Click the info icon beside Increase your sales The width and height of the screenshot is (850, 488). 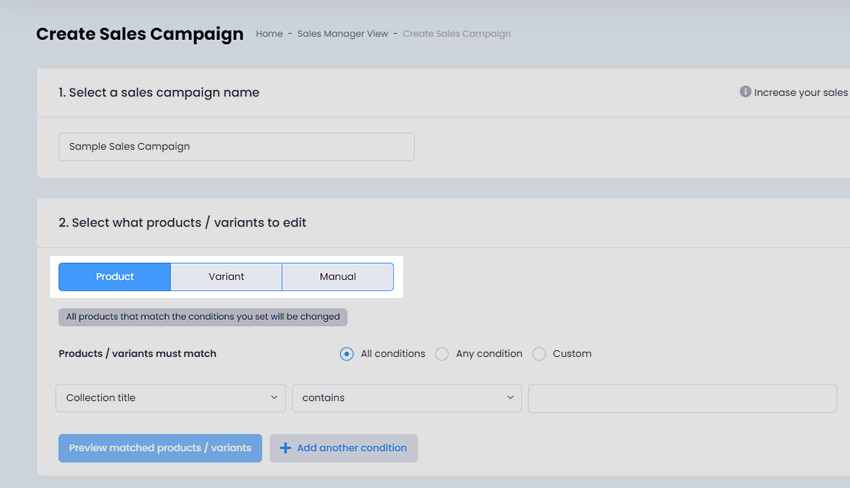(745, 92)
